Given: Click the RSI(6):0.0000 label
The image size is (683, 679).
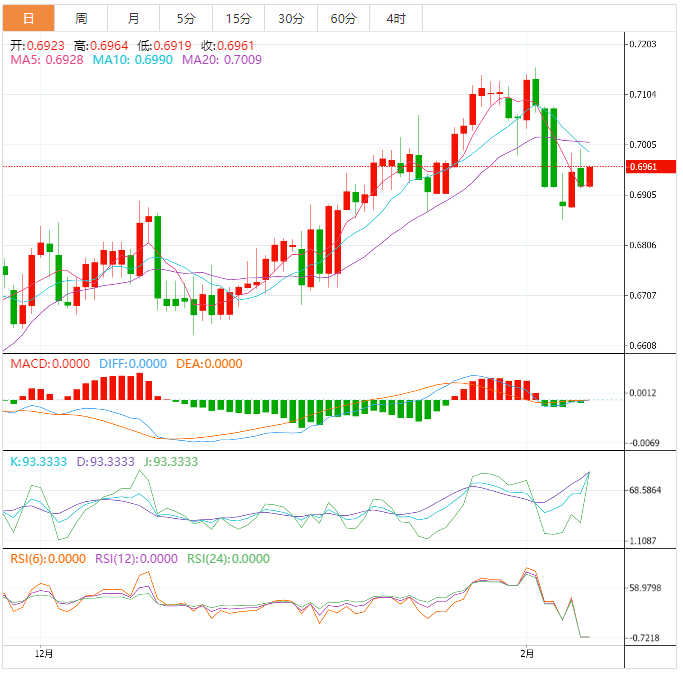Looking at the screenshot, I should 48,559.
